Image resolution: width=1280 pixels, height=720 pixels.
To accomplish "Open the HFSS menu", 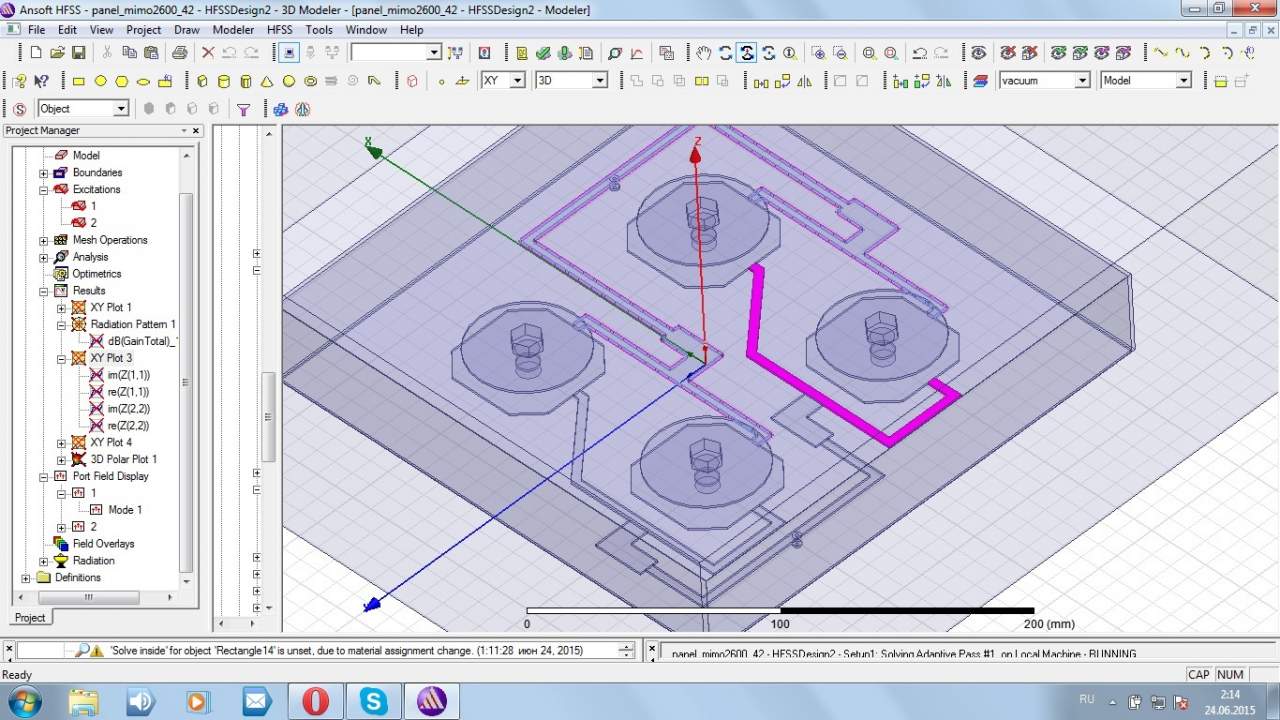I will click(x=279, y=30).
